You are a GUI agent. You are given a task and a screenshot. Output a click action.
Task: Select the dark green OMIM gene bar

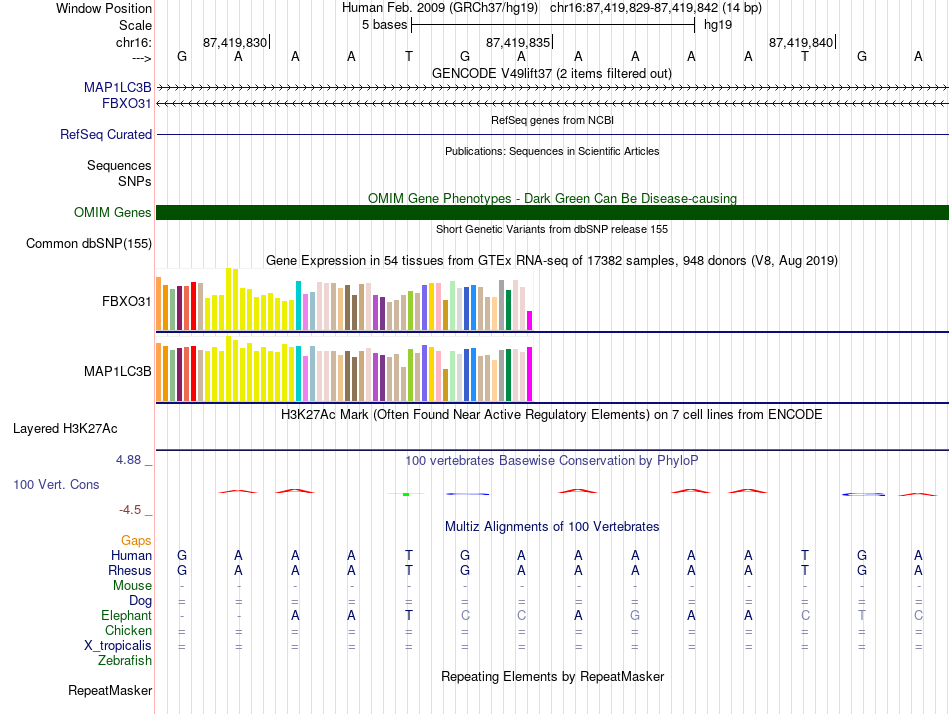tap(552, 212)
